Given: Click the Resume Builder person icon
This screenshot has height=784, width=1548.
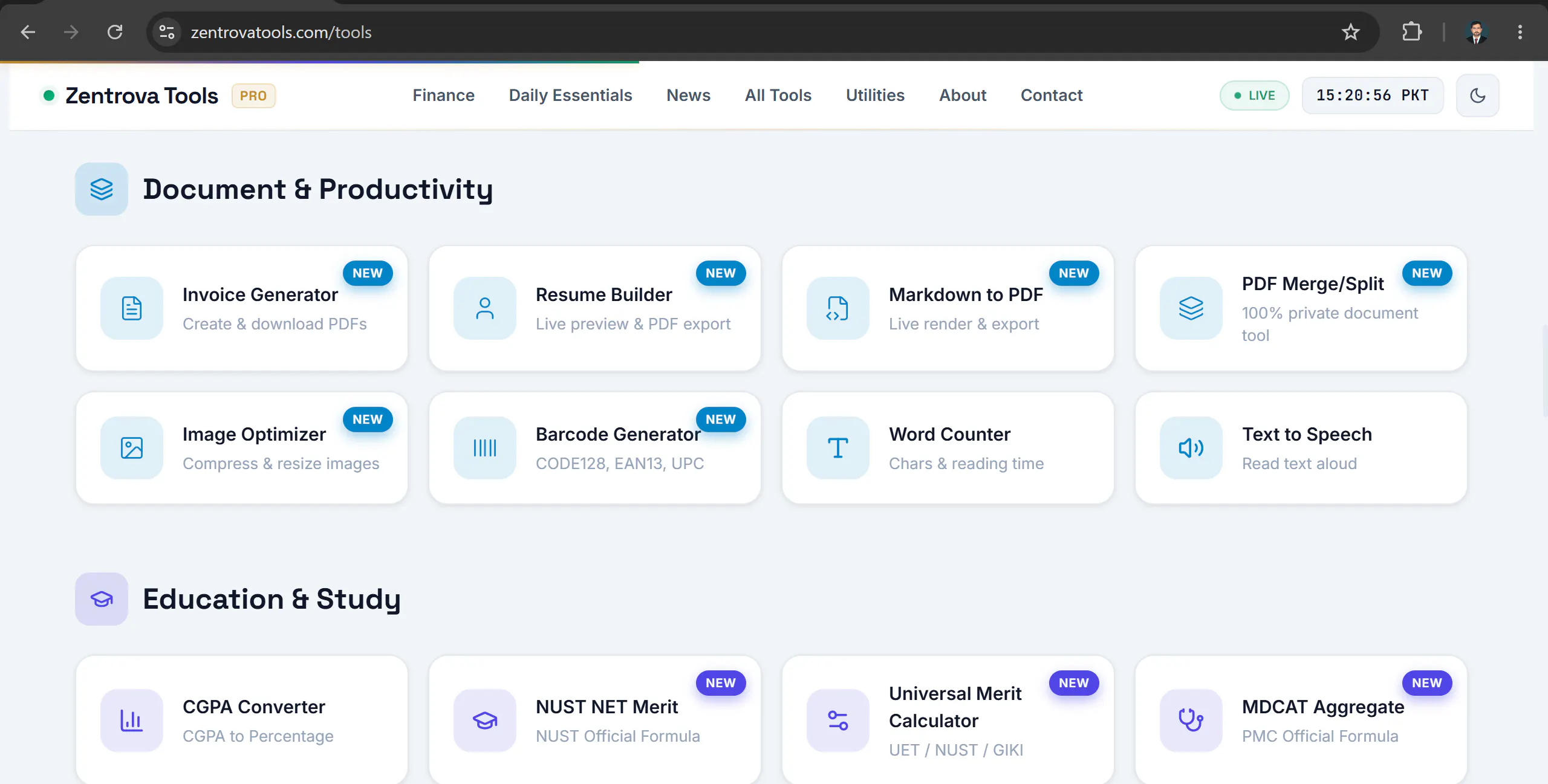Looking at the screenshot, I should (485, 308).
